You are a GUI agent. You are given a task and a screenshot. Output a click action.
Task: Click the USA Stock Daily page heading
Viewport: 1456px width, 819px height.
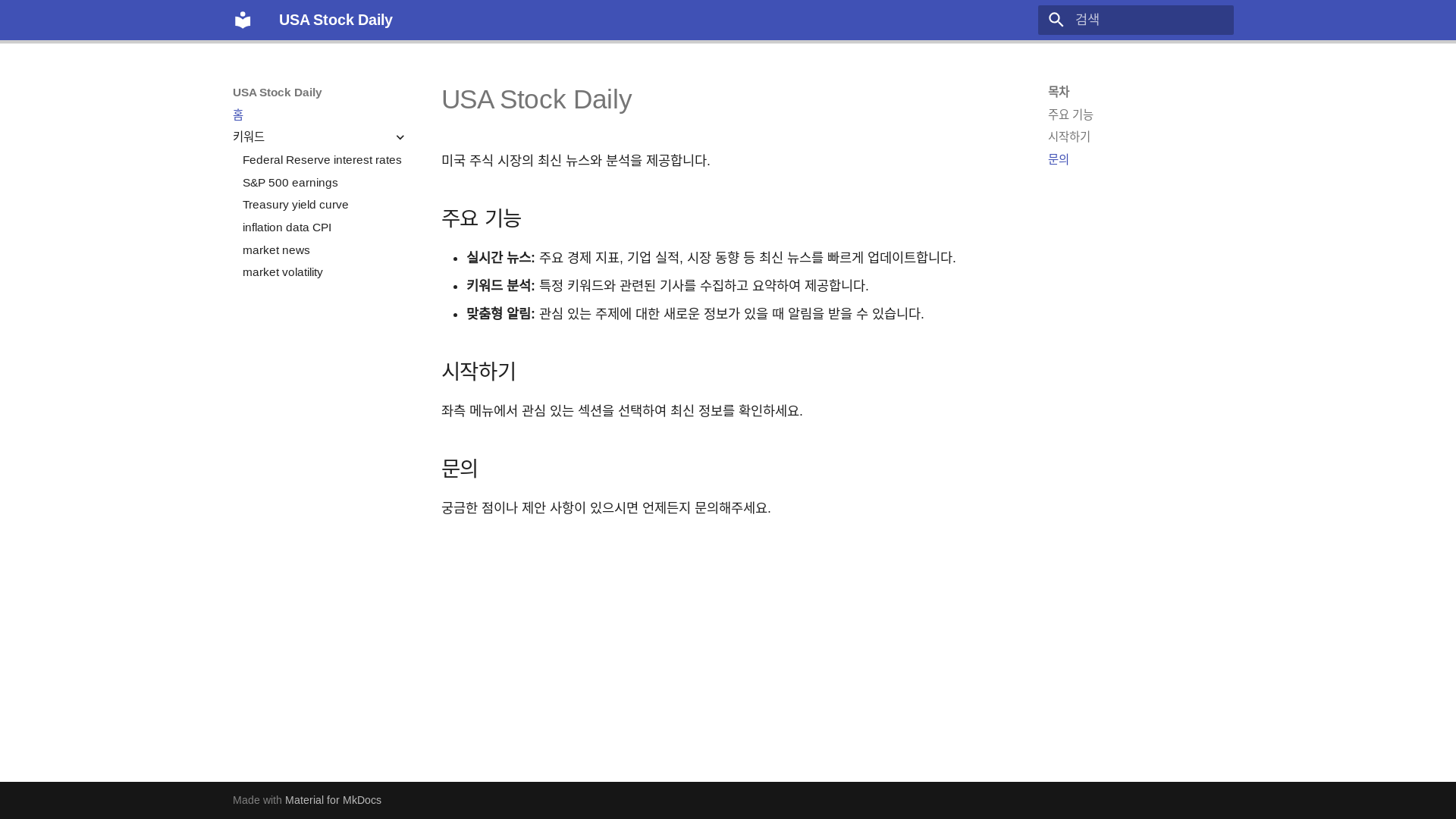click(537, 99)
